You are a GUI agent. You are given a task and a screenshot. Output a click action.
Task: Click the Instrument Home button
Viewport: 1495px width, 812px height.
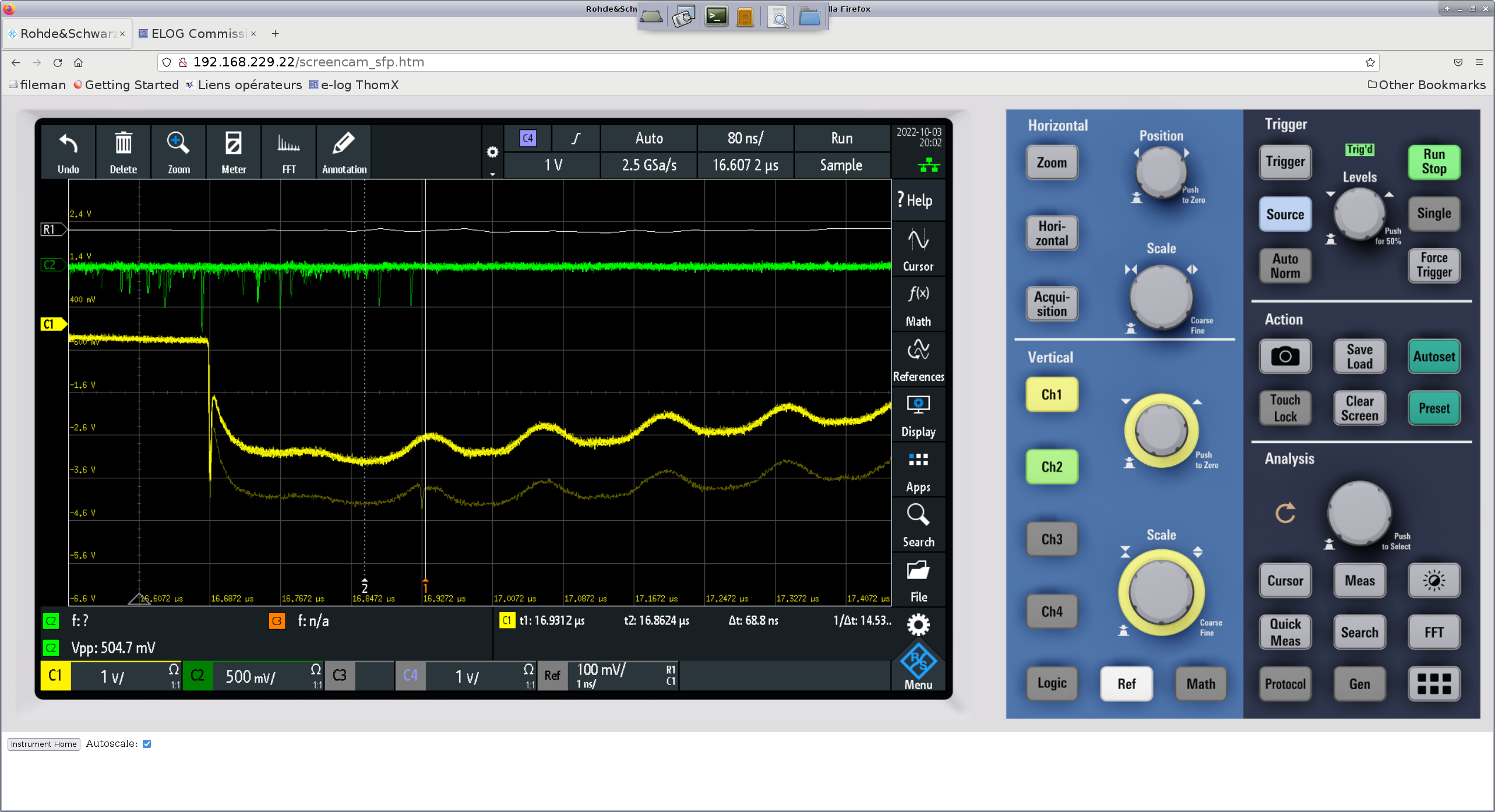tap(44, 744)
